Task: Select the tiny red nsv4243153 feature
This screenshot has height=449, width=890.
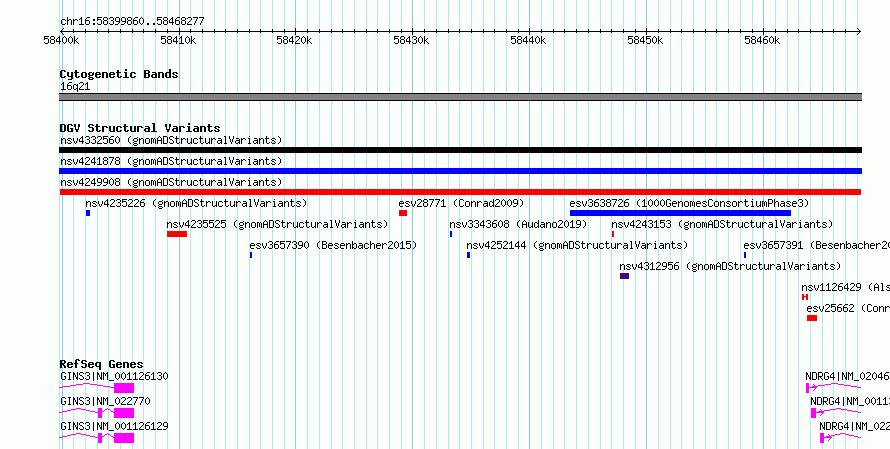Action: click(x=613, y=234)
